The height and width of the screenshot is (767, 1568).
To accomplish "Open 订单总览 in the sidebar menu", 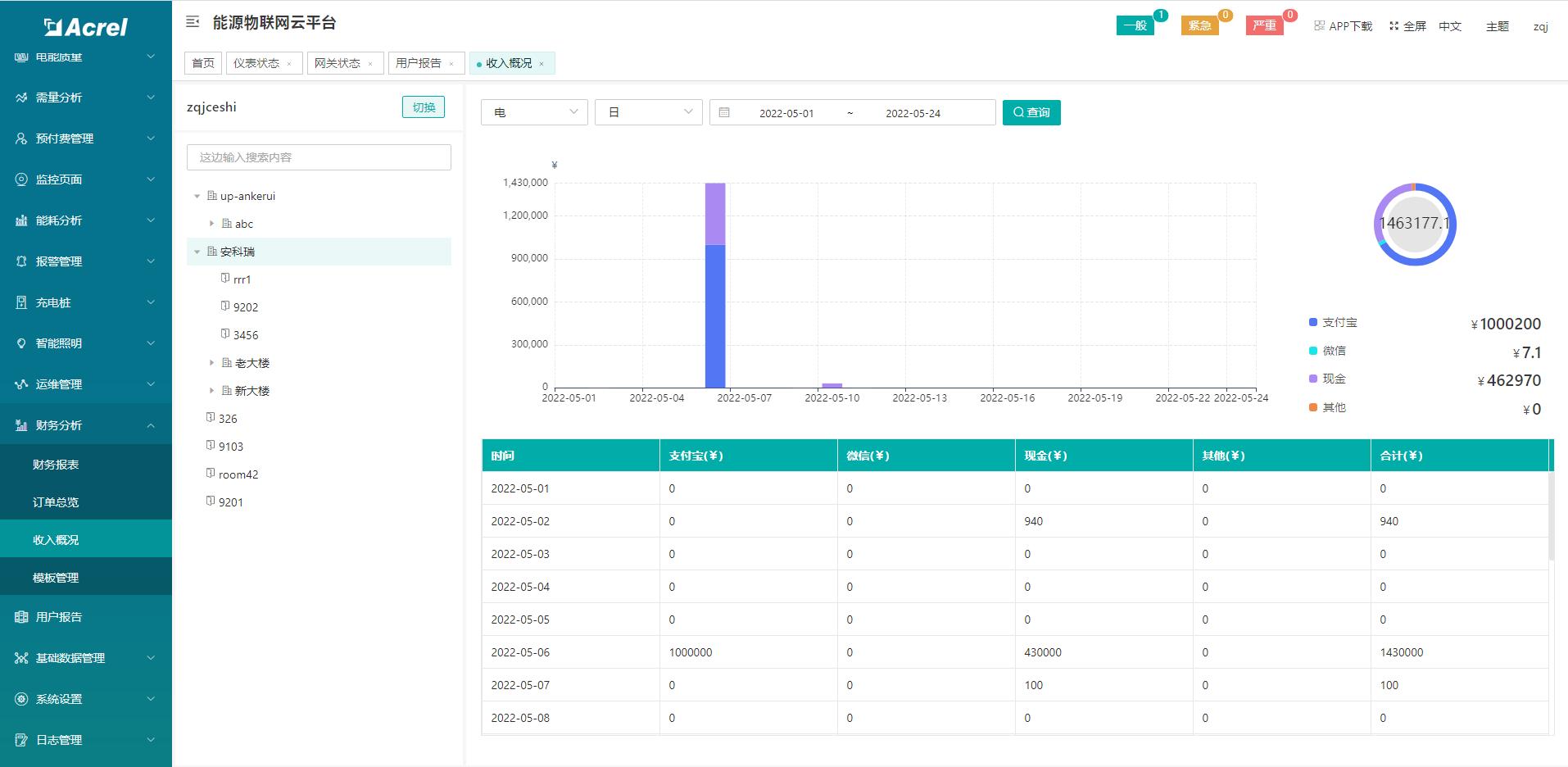I will tap(56, 501).
